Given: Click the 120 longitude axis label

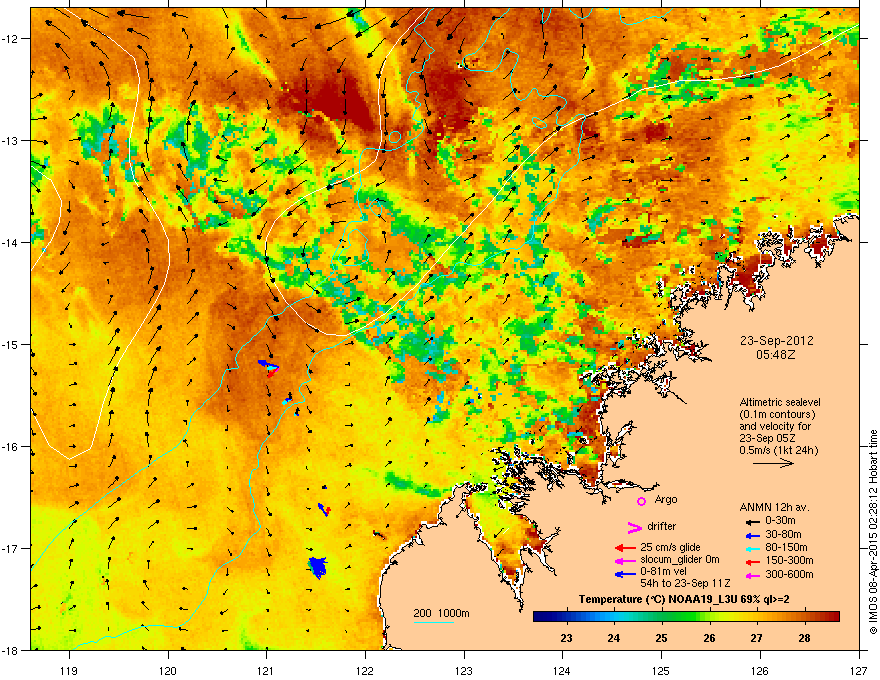Looking at the screenshot, I should point(168,670).
